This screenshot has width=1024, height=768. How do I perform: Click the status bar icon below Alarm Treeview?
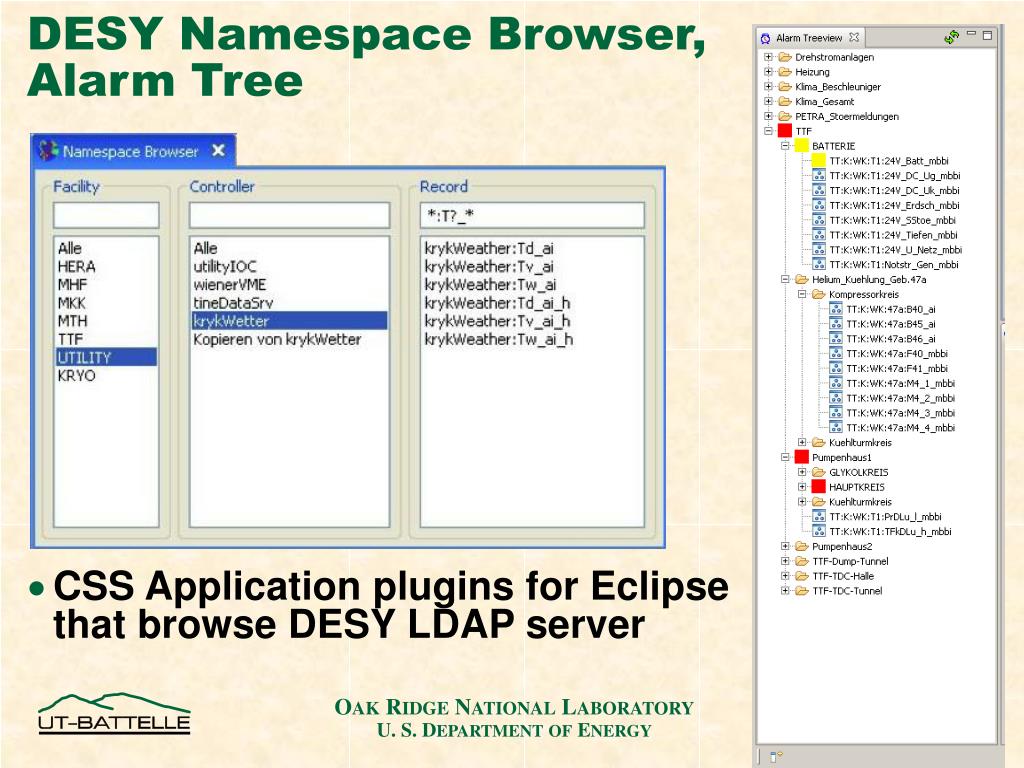776,757
